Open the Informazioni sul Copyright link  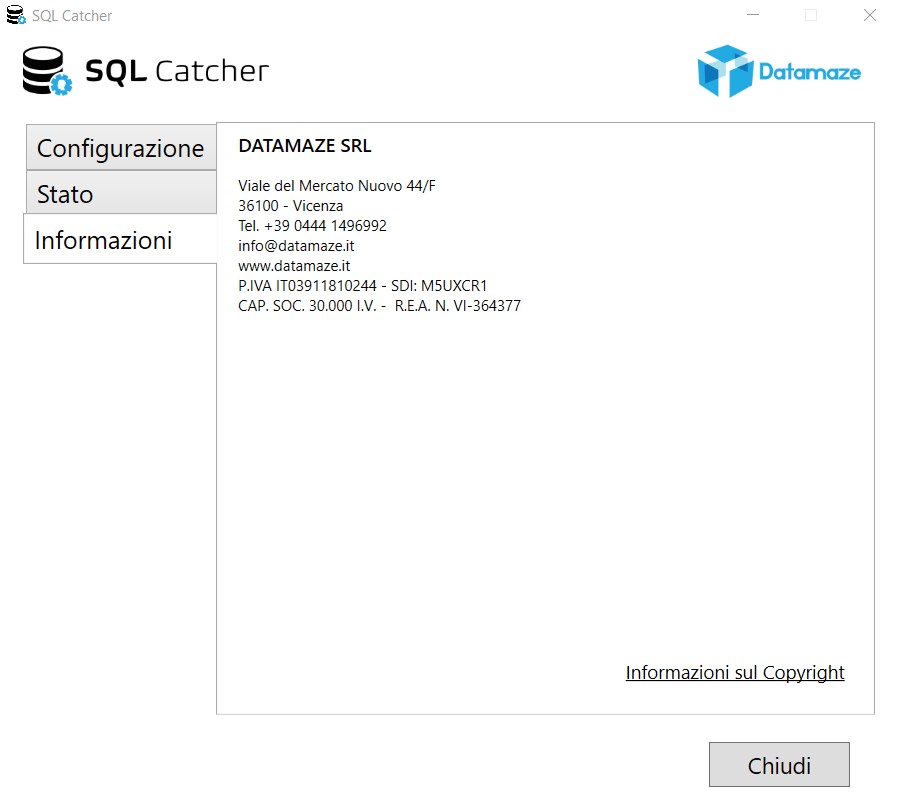735,672
